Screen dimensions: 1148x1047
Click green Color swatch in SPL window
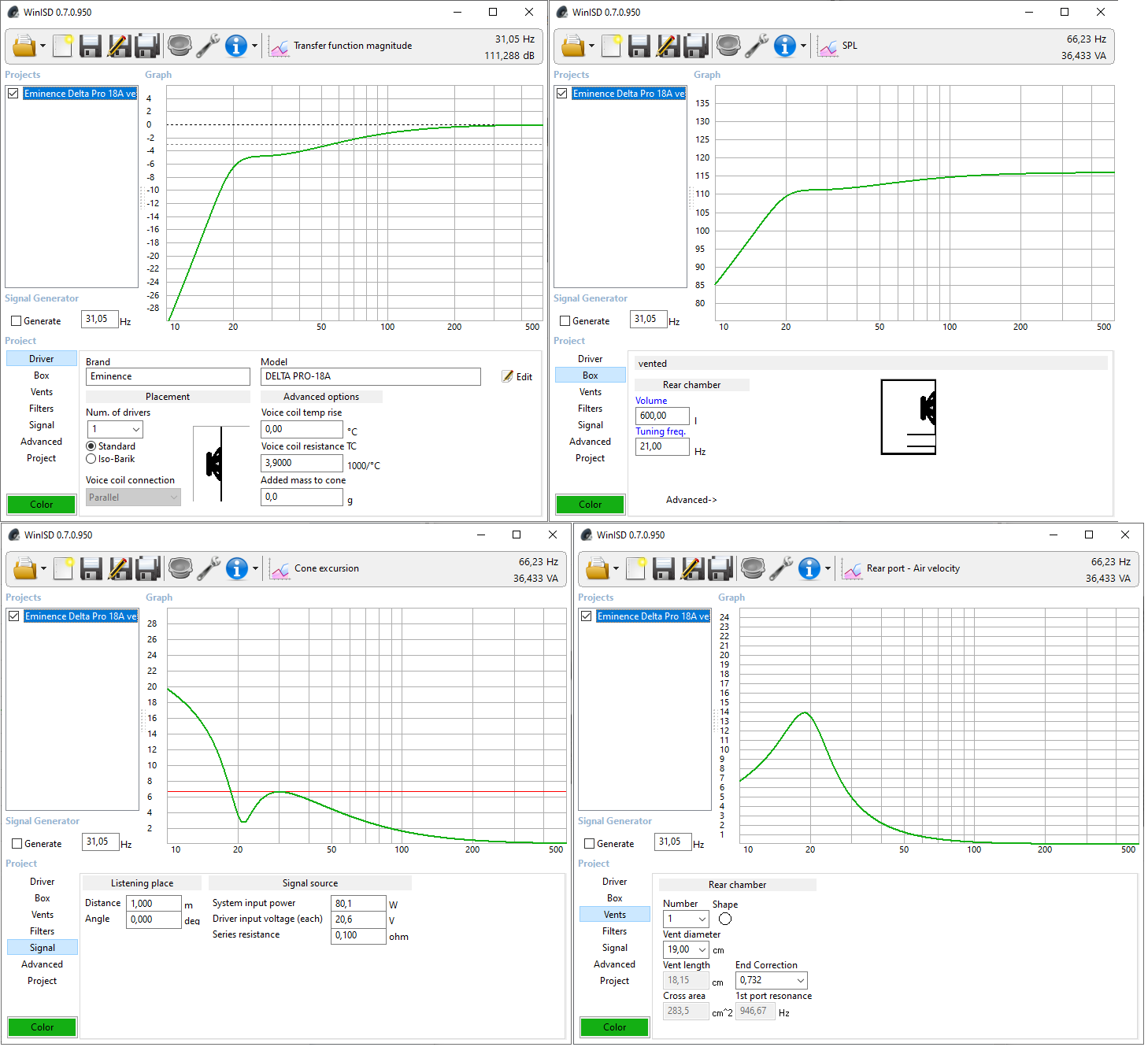591,504
